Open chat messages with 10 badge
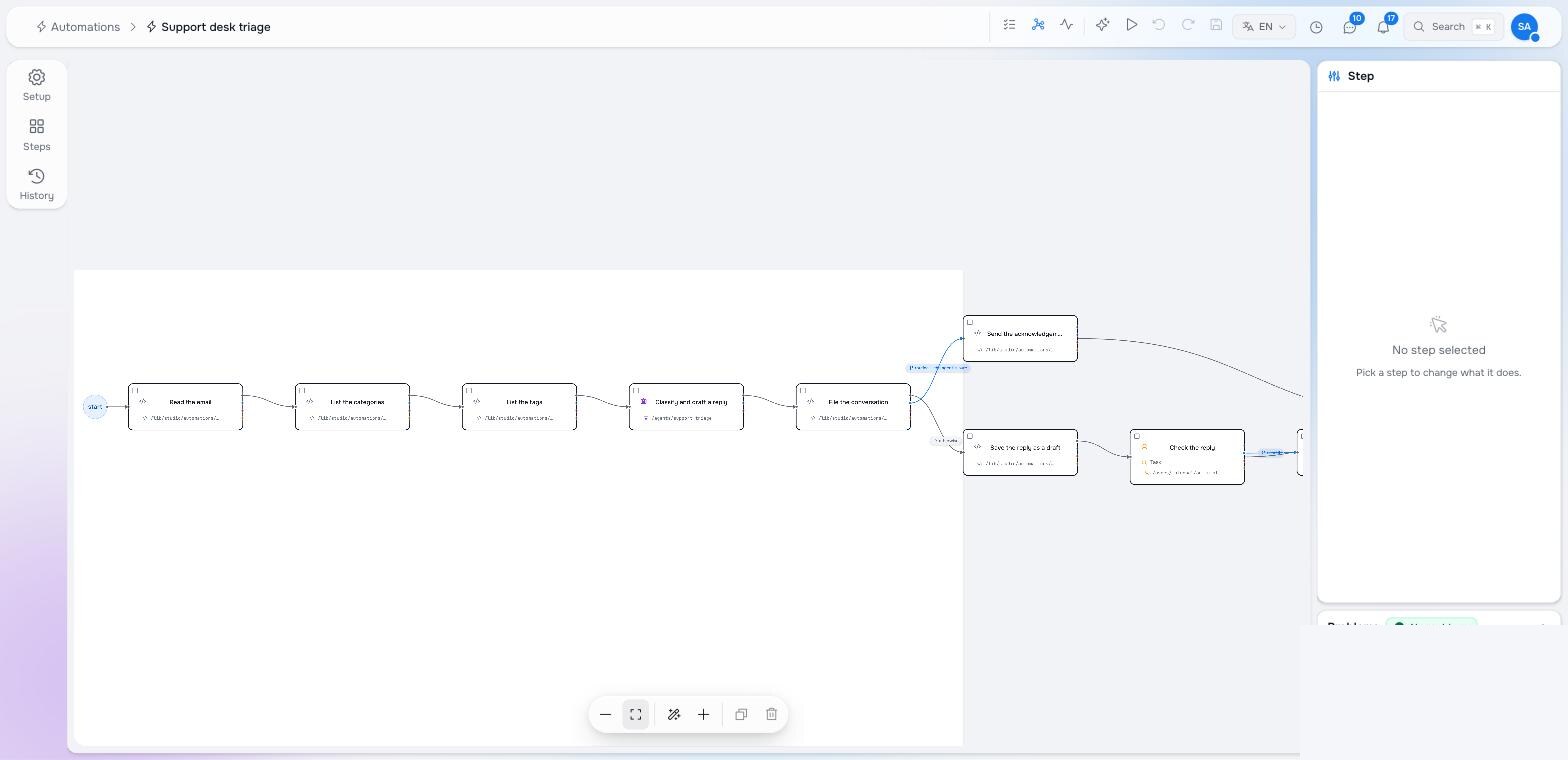 tap(1350, 27)
